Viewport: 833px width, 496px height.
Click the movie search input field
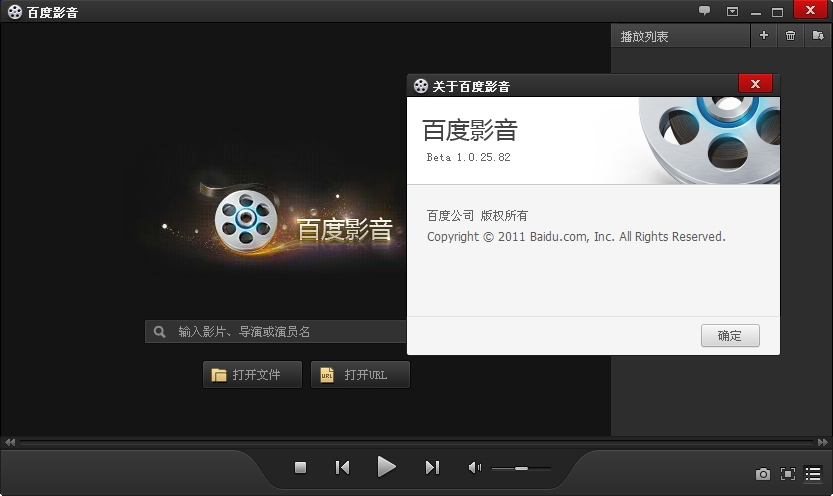(276, 331)
